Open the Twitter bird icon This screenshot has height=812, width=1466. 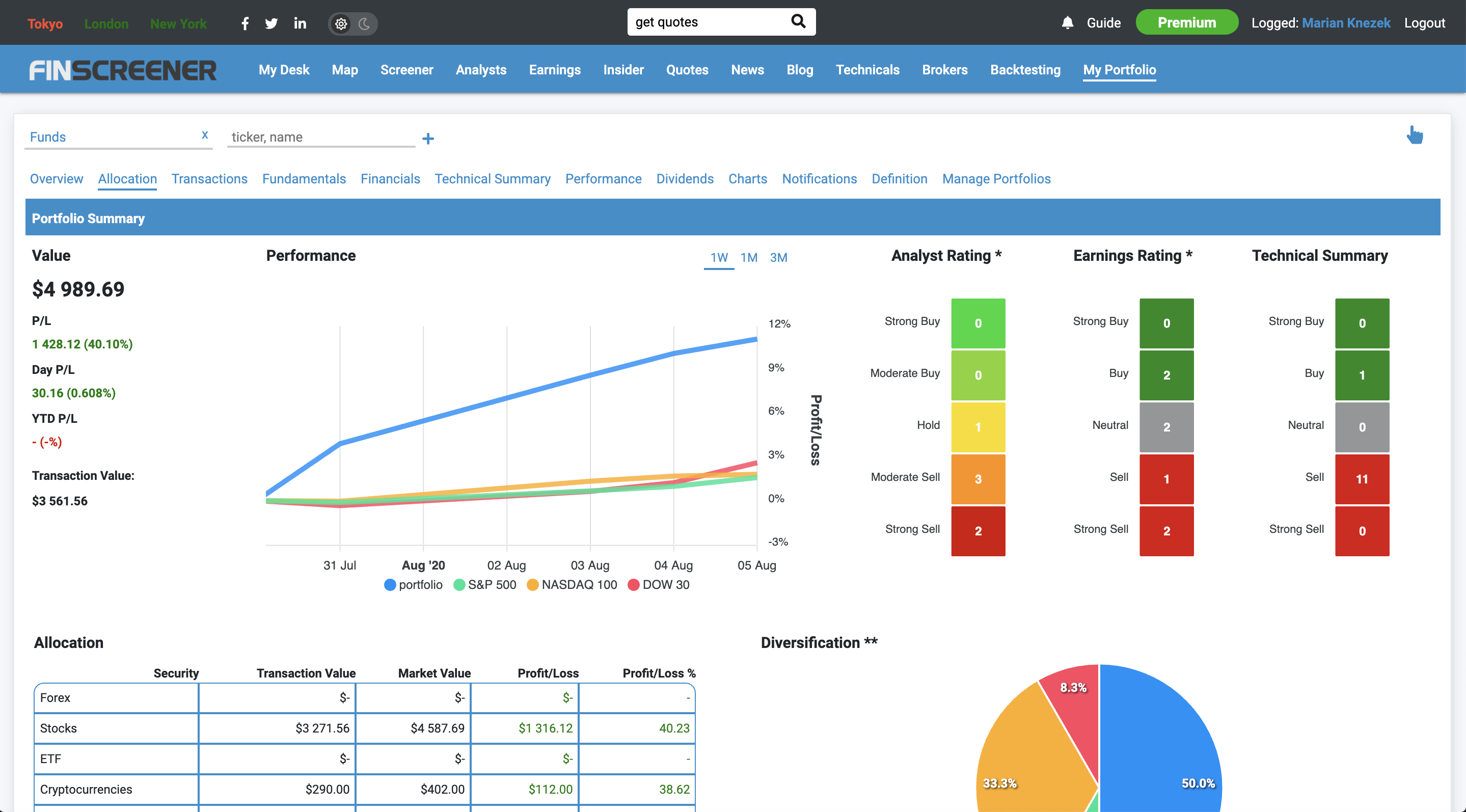pos(272,23)
